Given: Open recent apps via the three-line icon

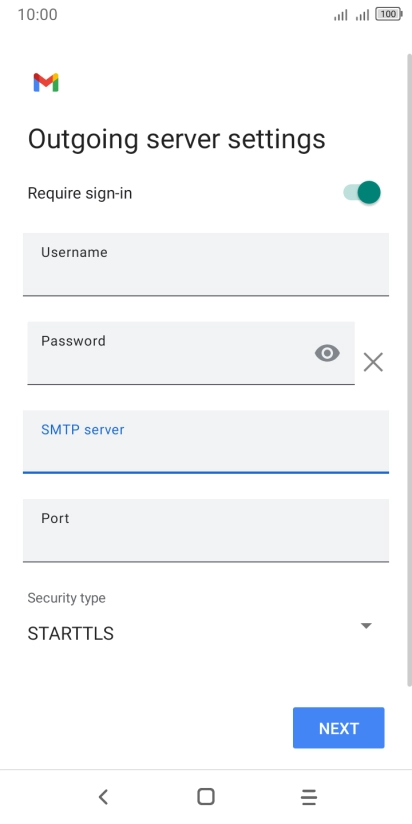Looking at the screenshot, I should pyautogui.click(x=309, y=797).
